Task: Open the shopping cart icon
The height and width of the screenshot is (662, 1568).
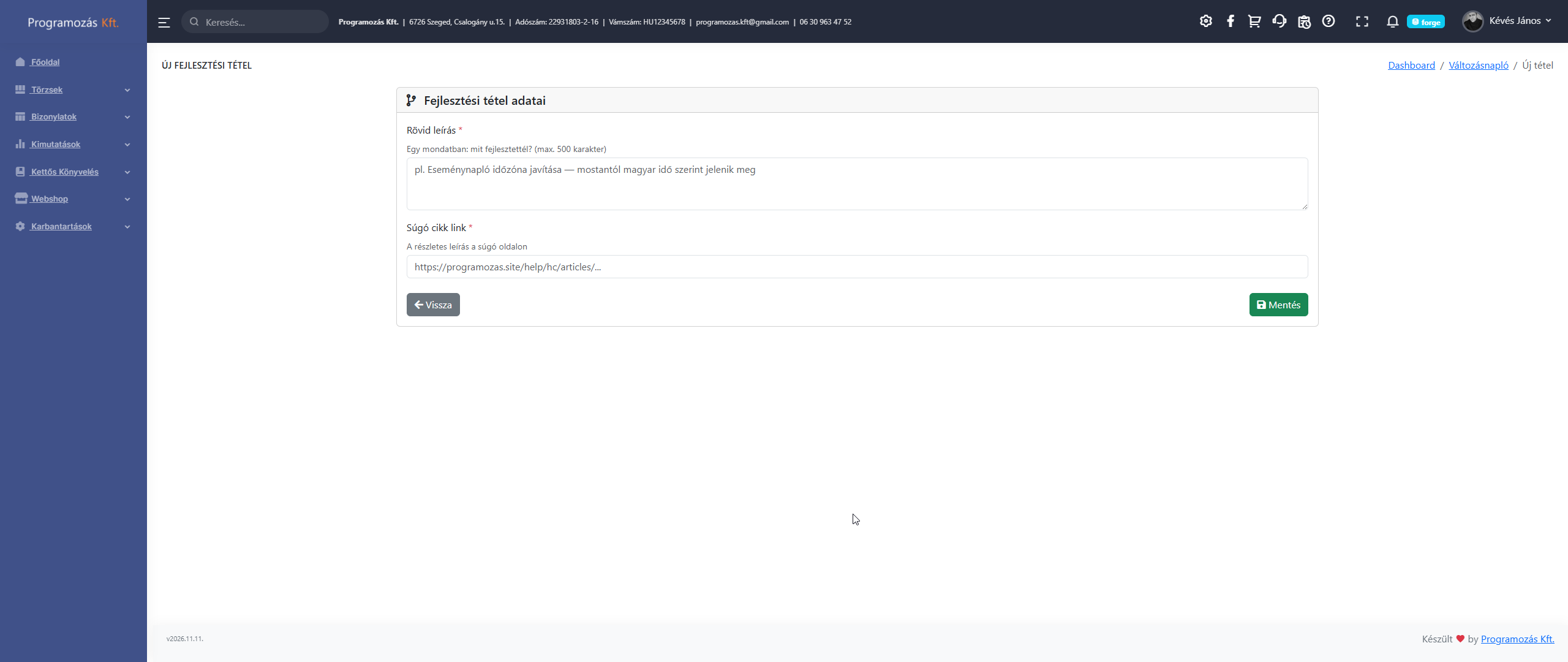Action: pos(1254,21)
